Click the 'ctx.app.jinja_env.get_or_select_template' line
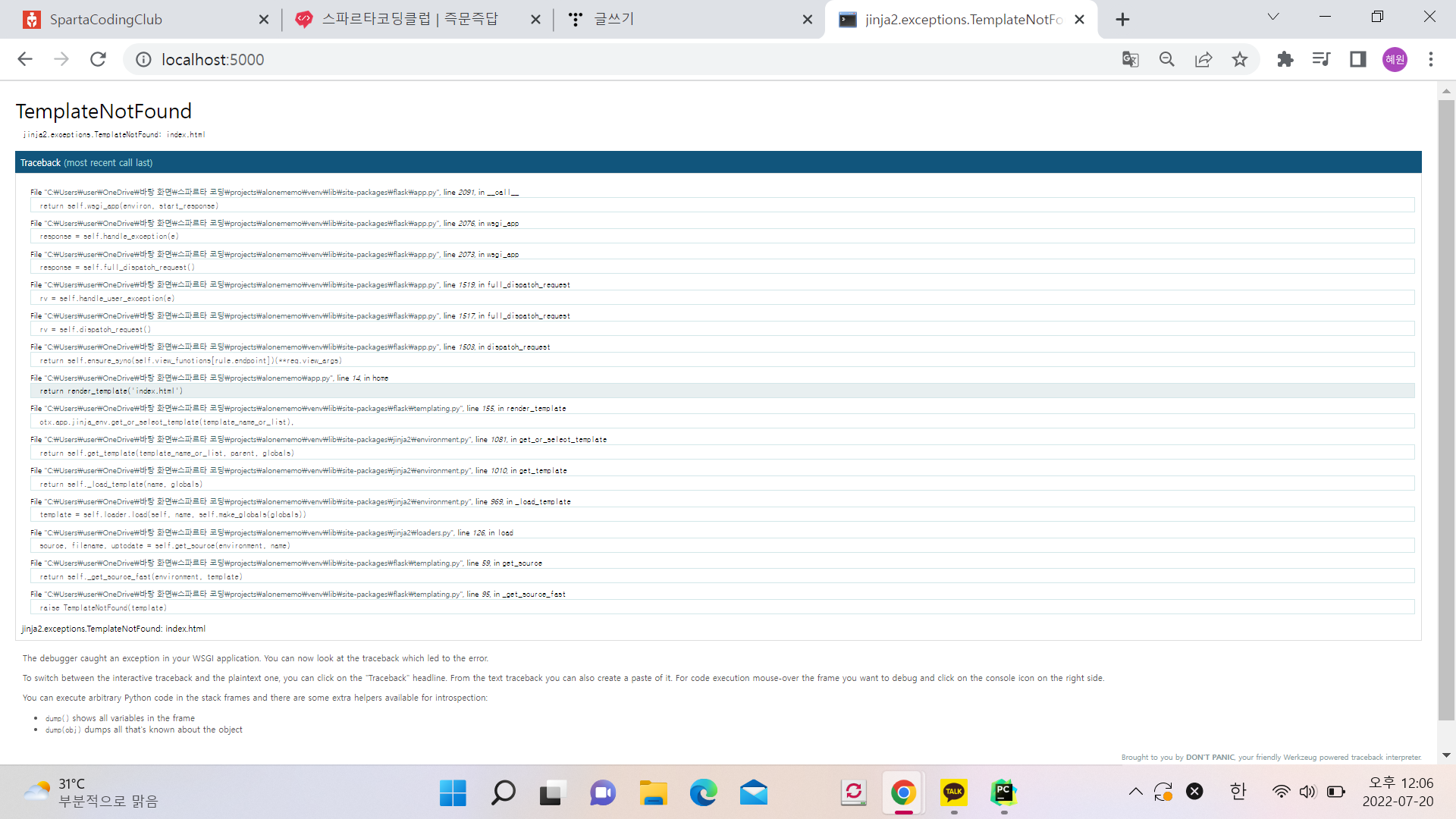 [722, 422]
